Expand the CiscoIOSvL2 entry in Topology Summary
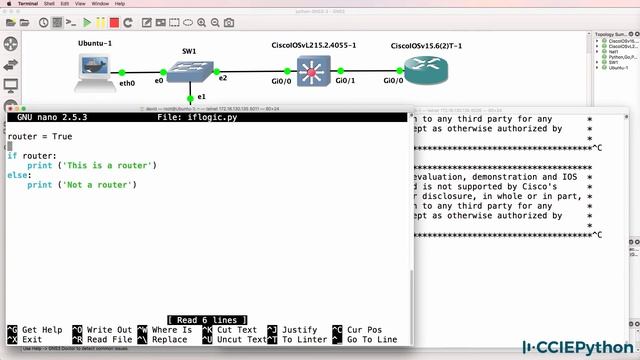The width and height of the screenshot is (640, 360). pos(597,47)
